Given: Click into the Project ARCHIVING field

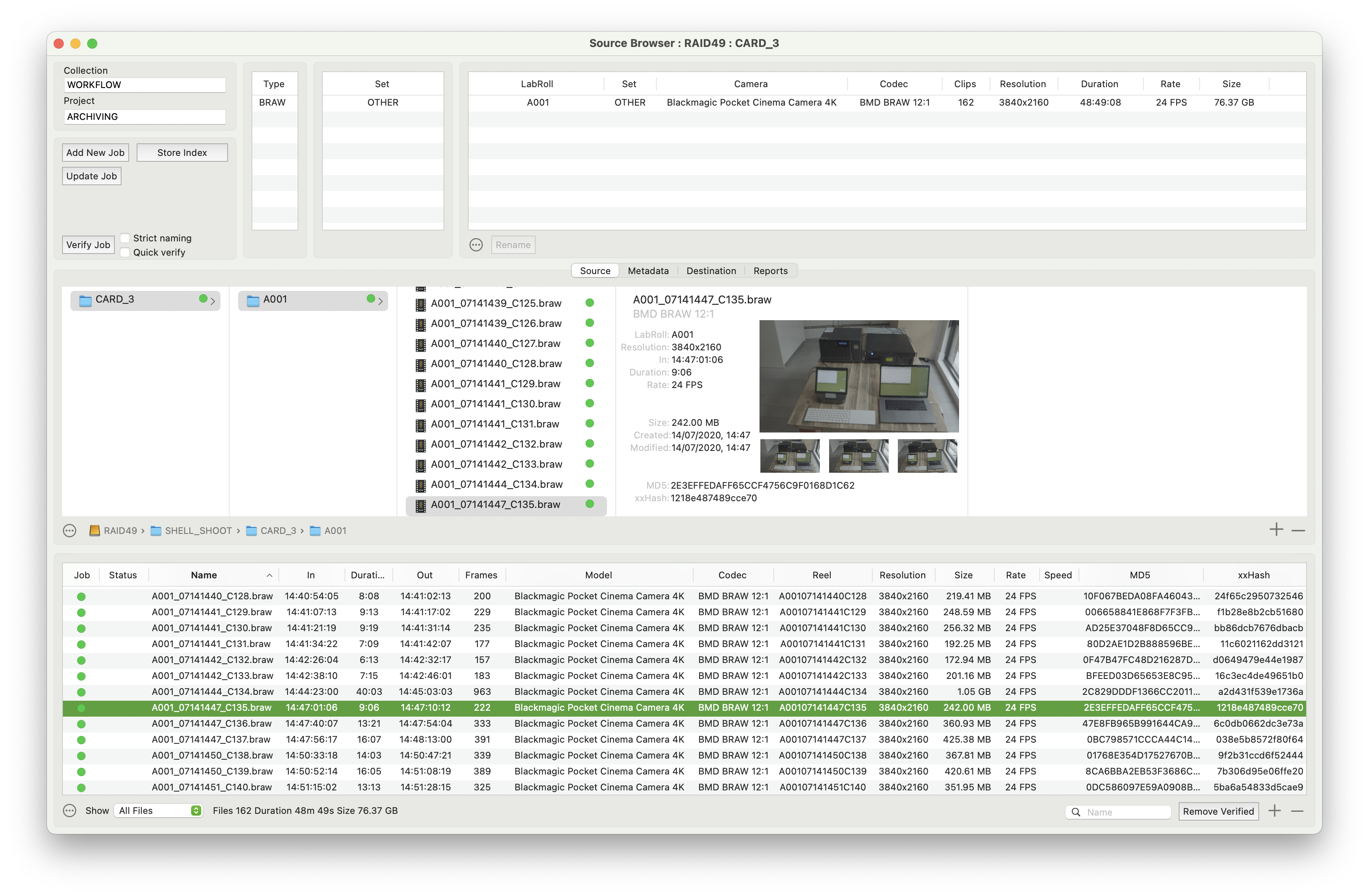Looking at the screenshot, I should (x=144, y=117).
